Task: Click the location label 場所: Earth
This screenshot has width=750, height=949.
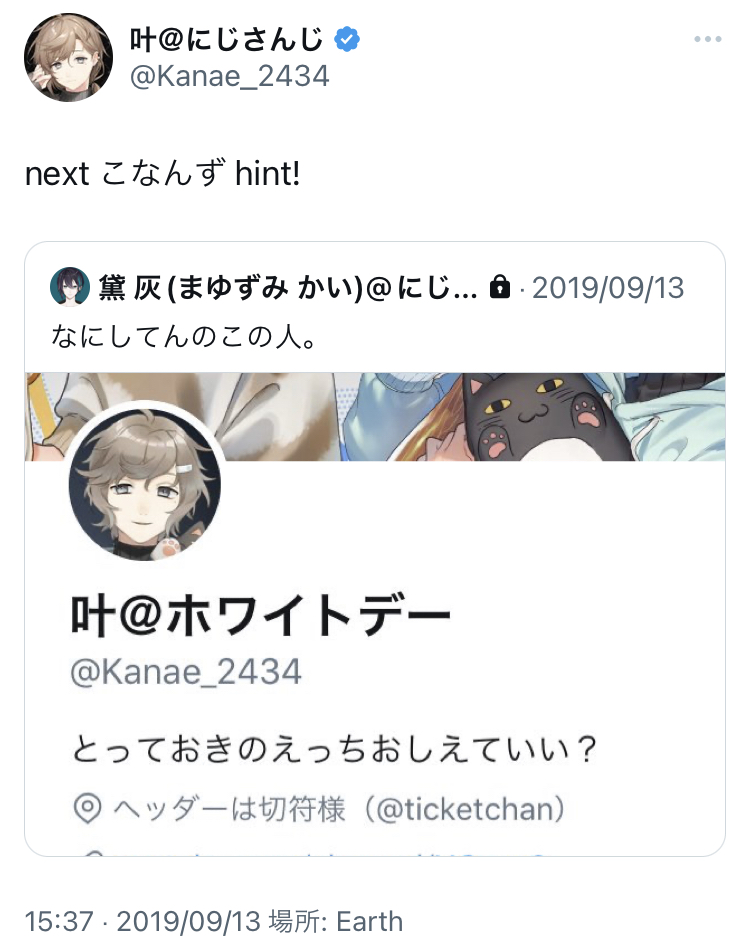Action: click(x=336, y=922)
